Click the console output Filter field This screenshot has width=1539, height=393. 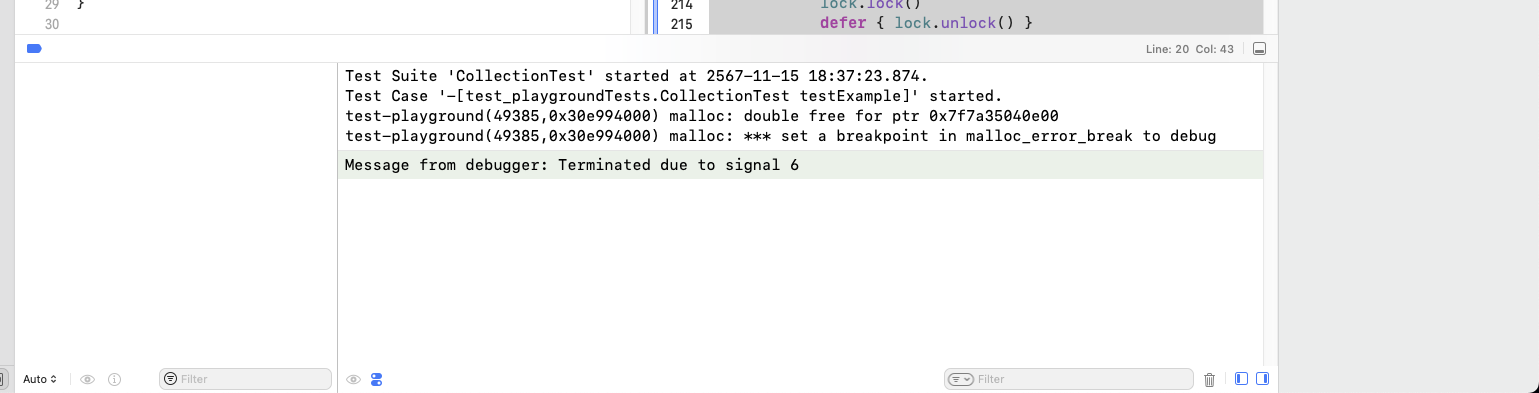1069,379
